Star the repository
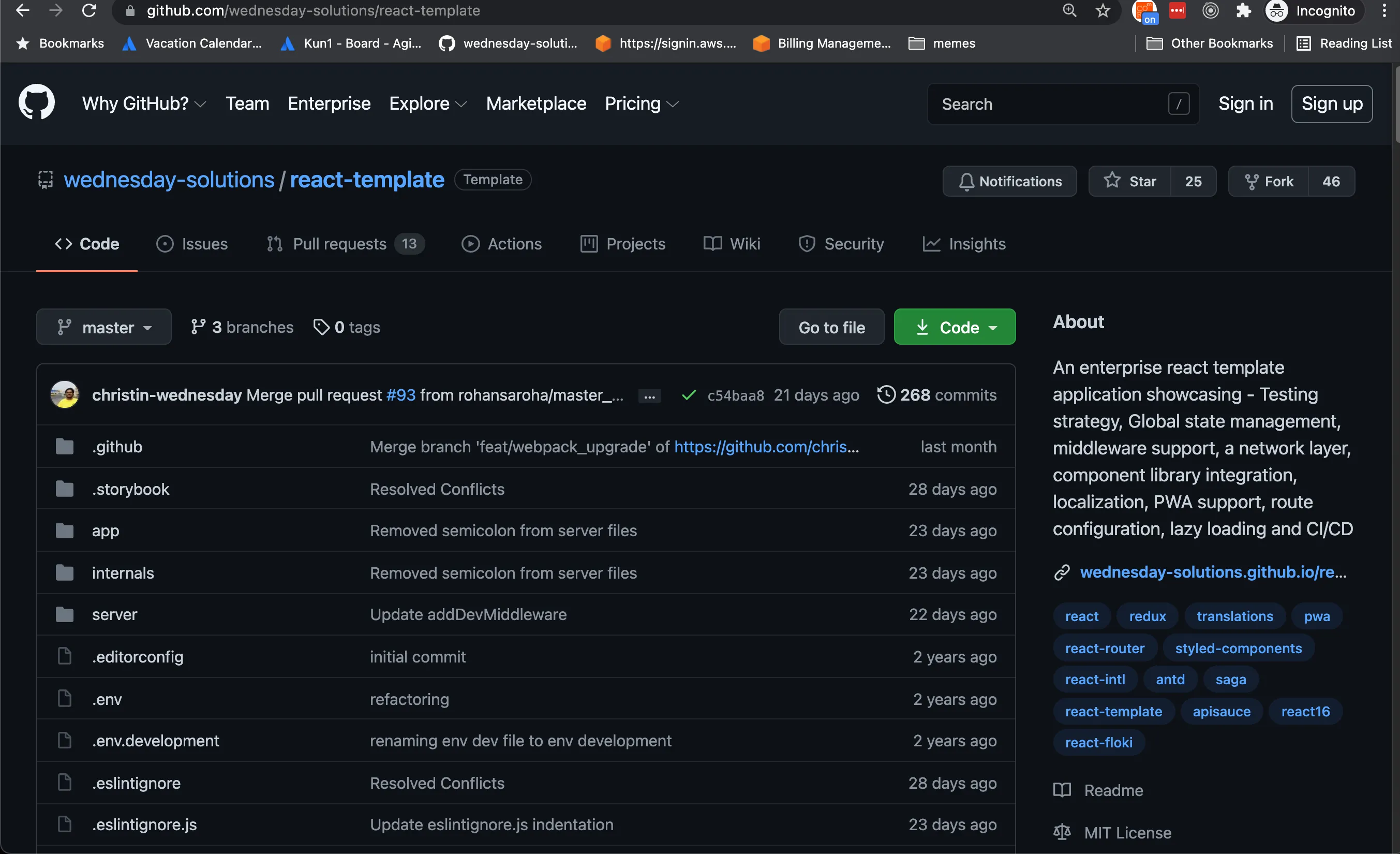This screenshot has height=854, width=1400. click(1129, 181)
